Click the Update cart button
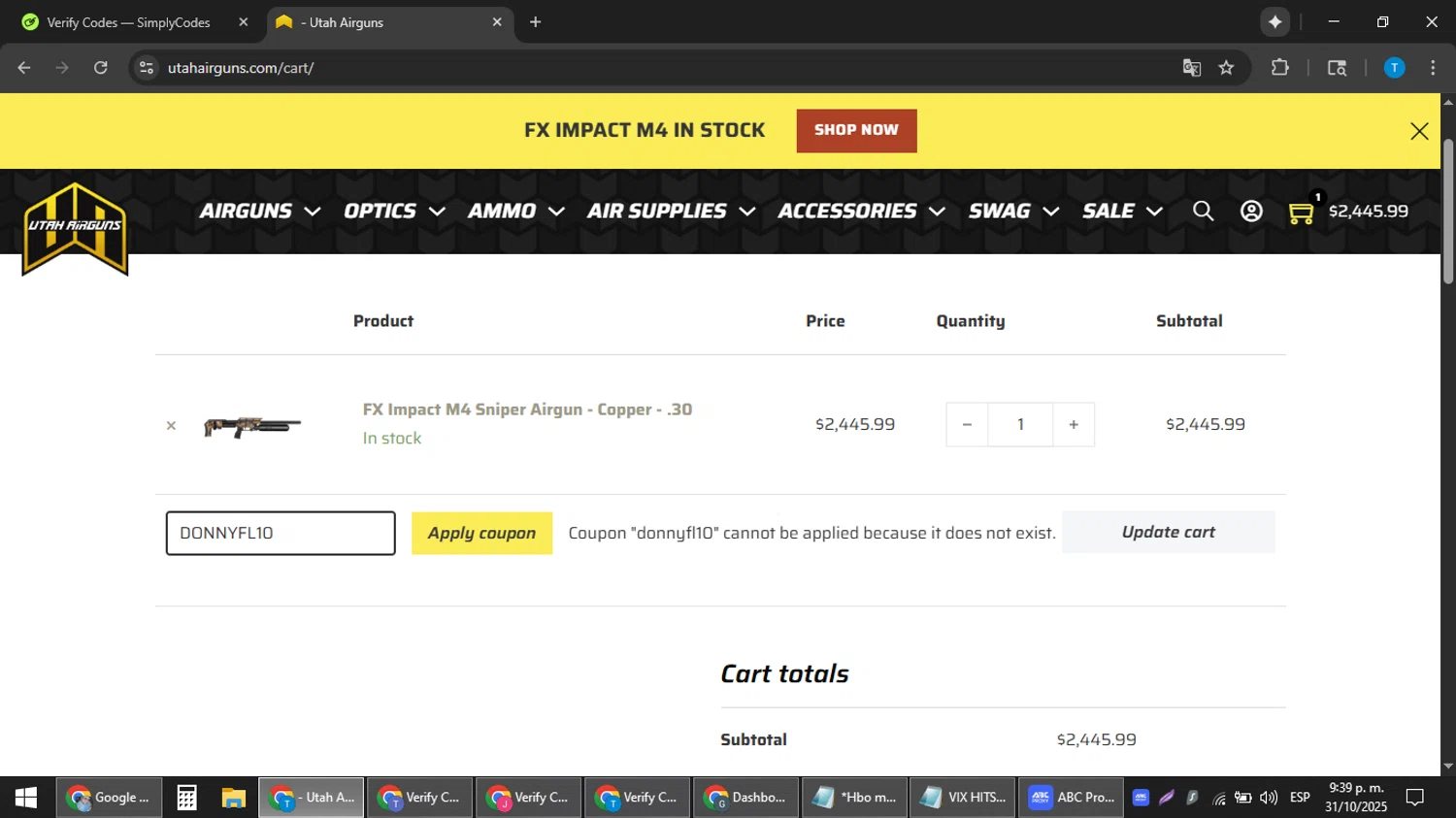Image resolution: width=1456 pixels, height=818 pixels. (x=1169, y=533)
